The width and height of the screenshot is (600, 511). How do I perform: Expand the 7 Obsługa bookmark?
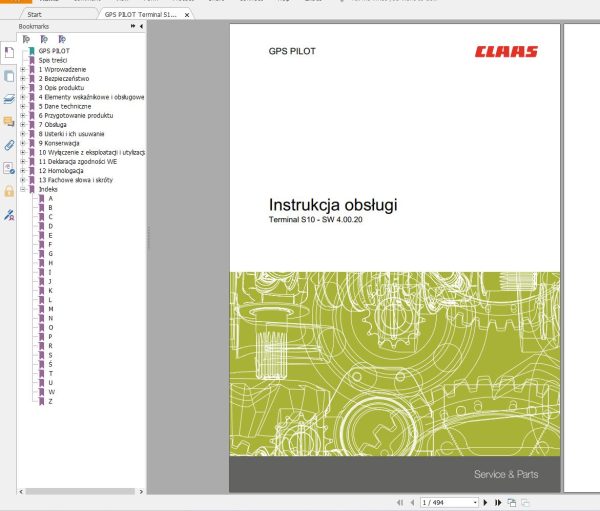[x=23, y=124]
